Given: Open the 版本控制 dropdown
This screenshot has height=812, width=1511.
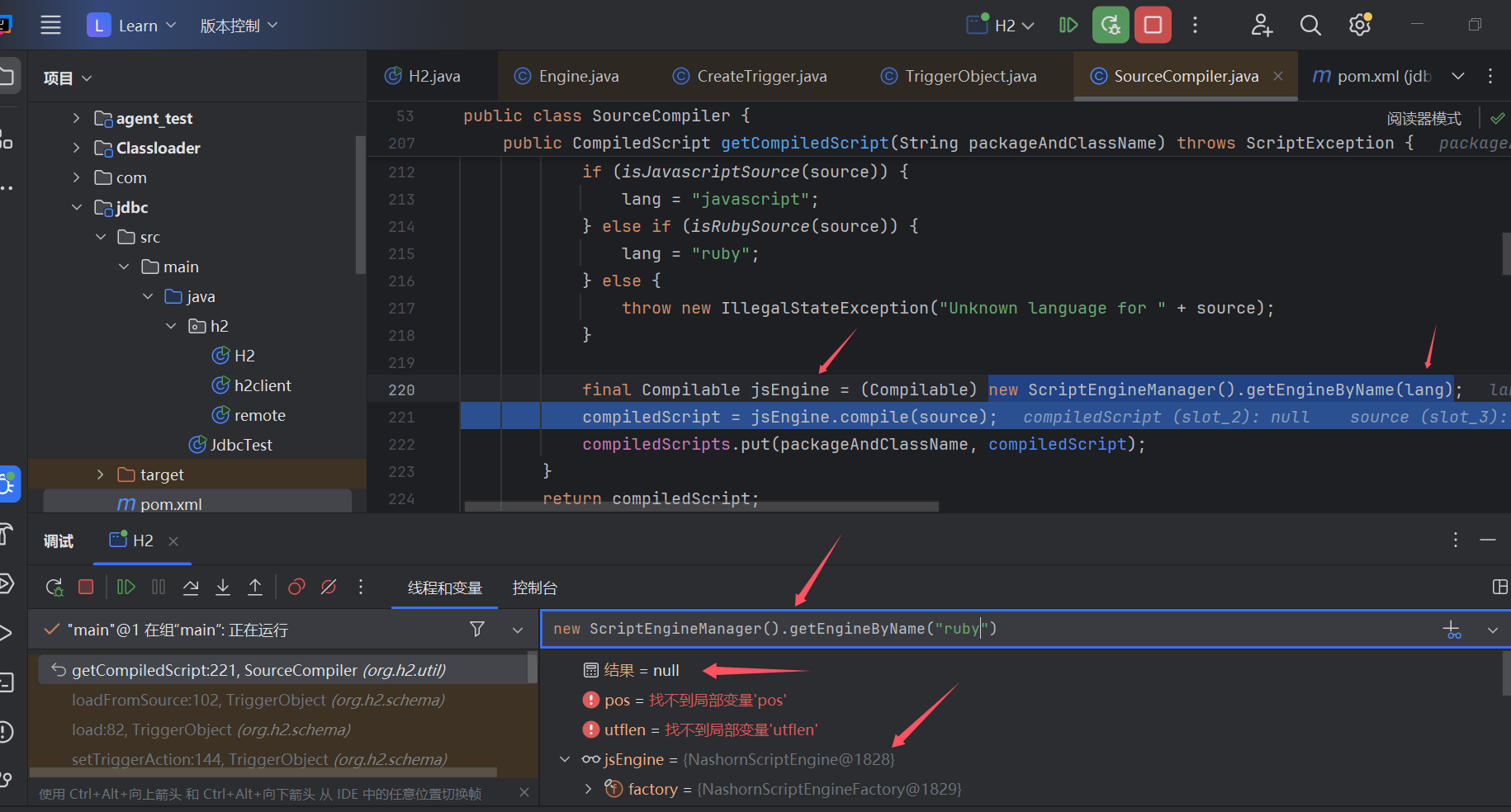Looking at the screenshot, I should [239, 26].
